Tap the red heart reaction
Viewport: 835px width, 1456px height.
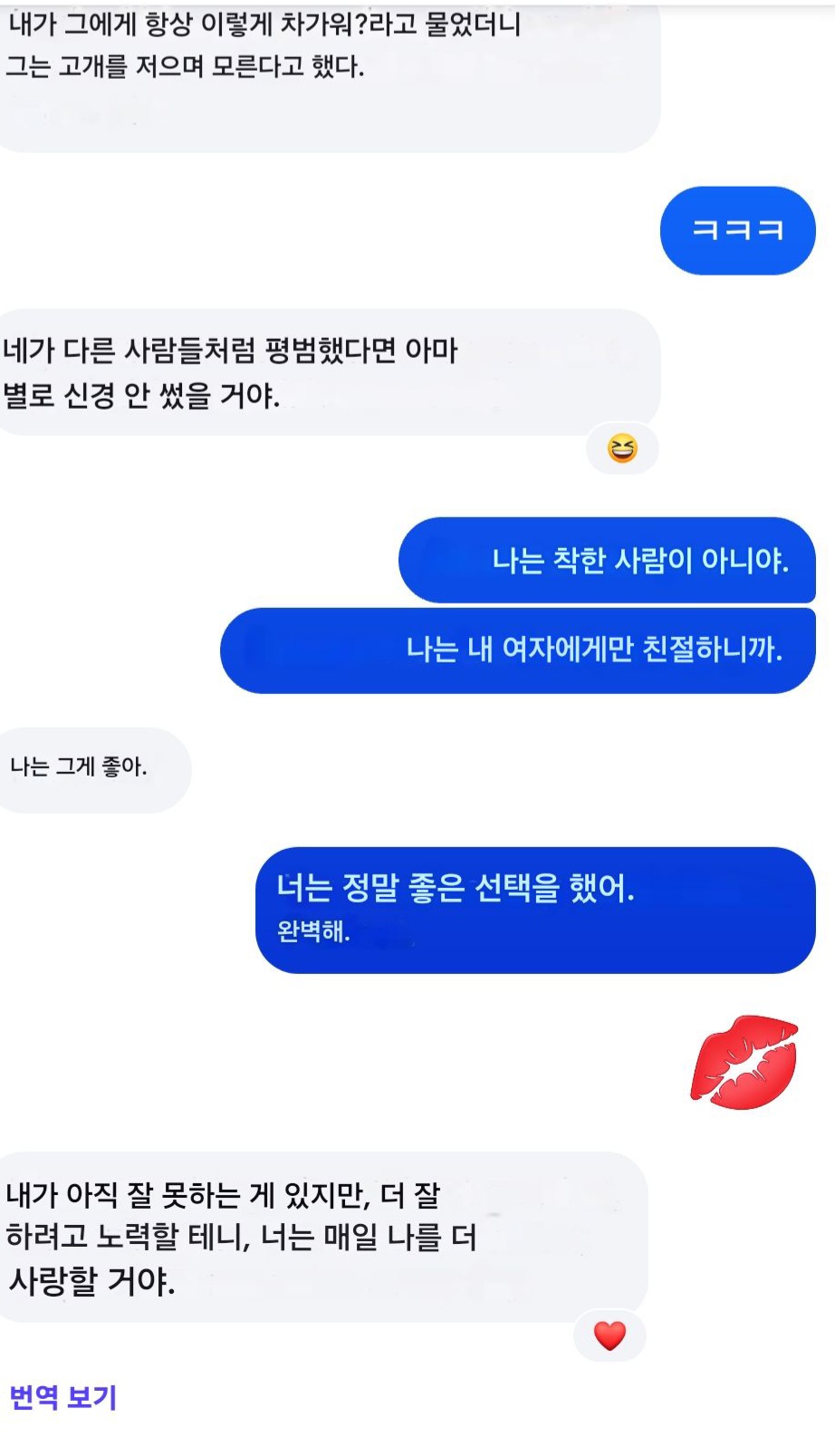point(609,1335)
